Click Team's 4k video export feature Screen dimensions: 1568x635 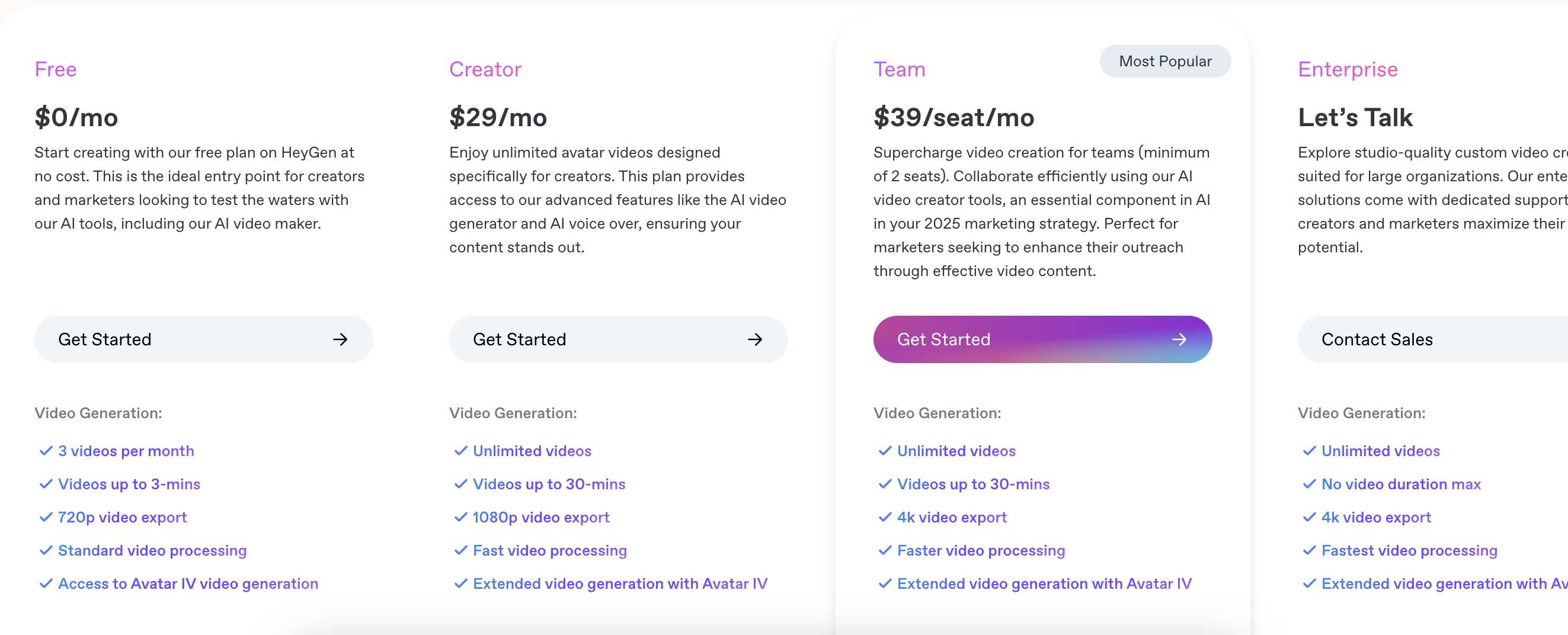951,517
